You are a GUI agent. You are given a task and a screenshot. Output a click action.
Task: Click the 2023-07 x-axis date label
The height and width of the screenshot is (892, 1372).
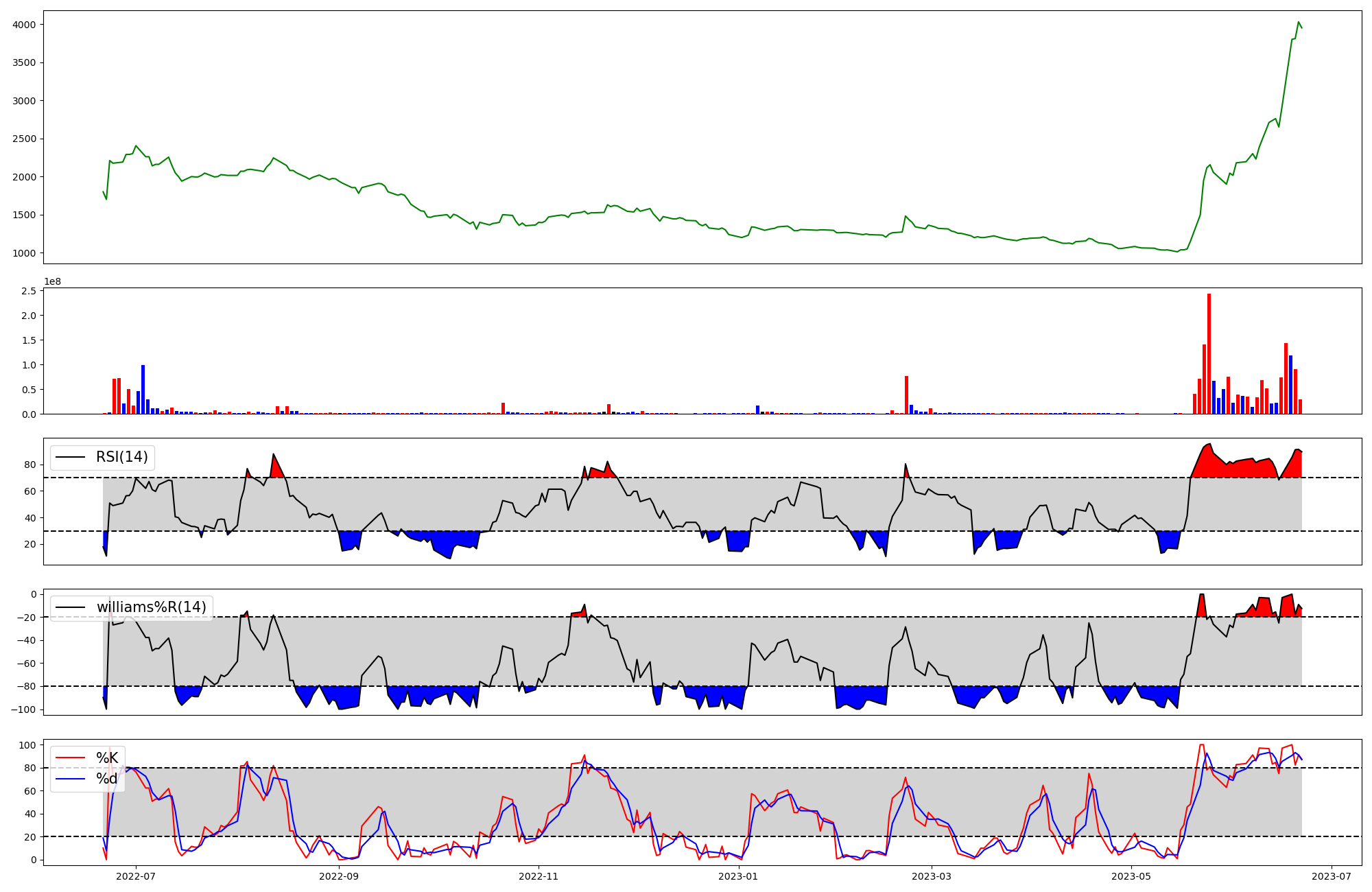[x=1332, y=876]
